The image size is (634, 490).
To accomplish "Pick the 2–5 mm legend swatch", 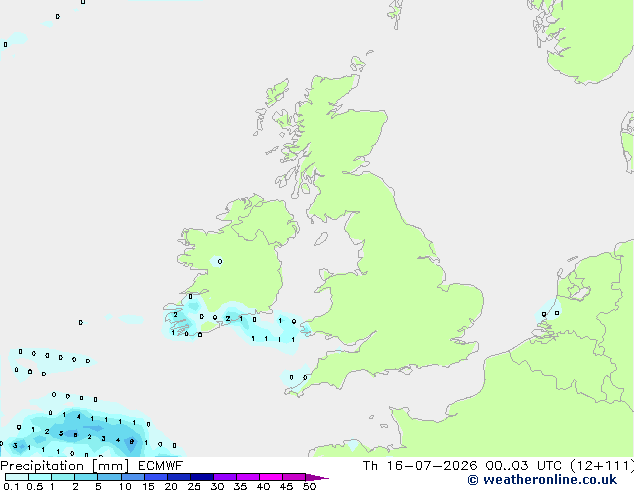I will (86, 477).
